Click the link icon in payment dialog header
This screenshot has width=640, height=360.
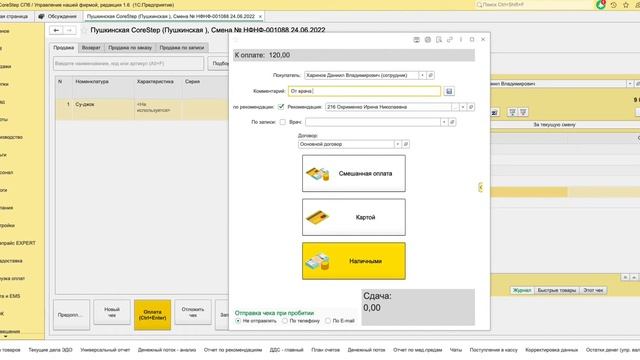(x=450, y=40)
